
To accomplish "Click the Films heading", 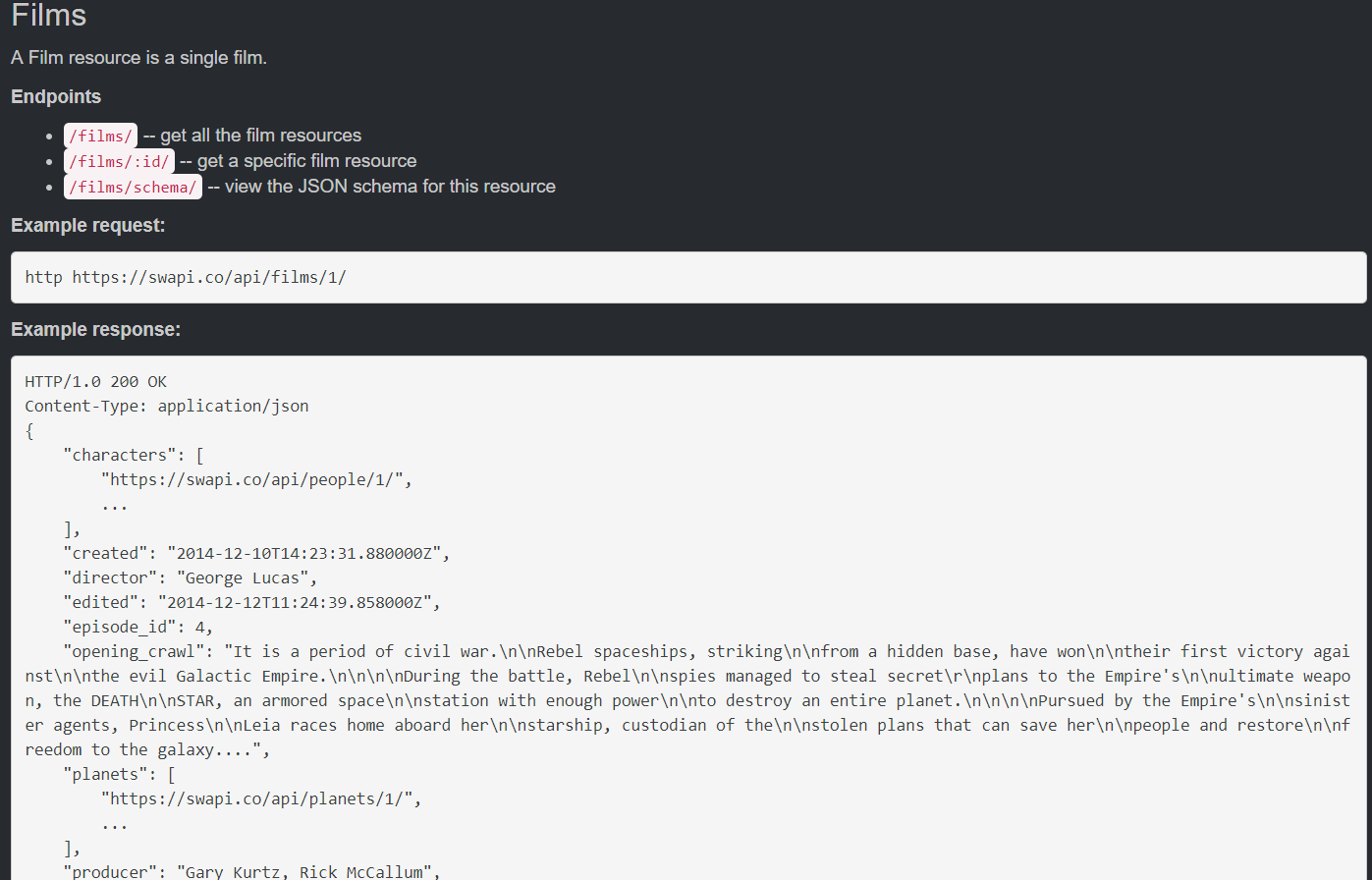I will point(49,16).
